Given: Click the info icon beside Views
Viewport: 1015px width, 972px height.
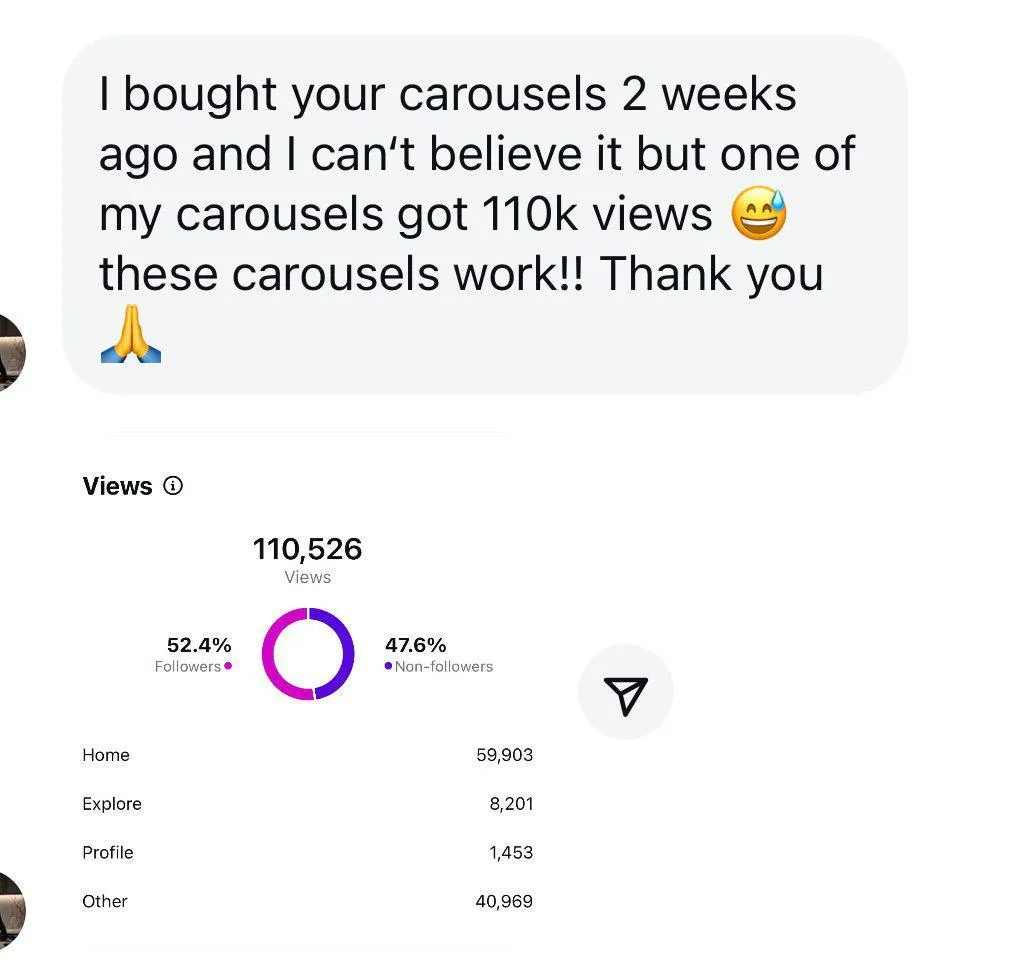Looking at the screenshot, I should pyautogui.click(x=173, y=486).
